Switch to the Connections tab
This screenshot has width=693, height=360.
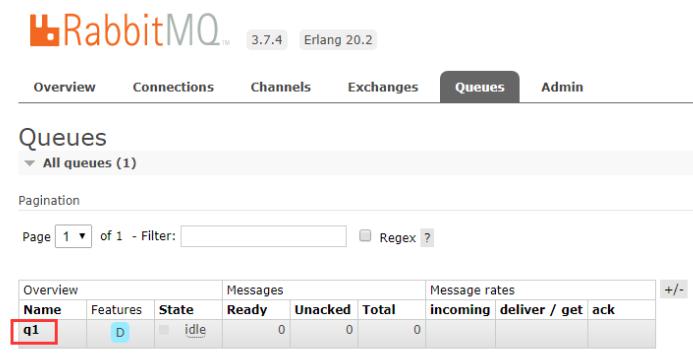pyautogui.click(x=173, y=87)
